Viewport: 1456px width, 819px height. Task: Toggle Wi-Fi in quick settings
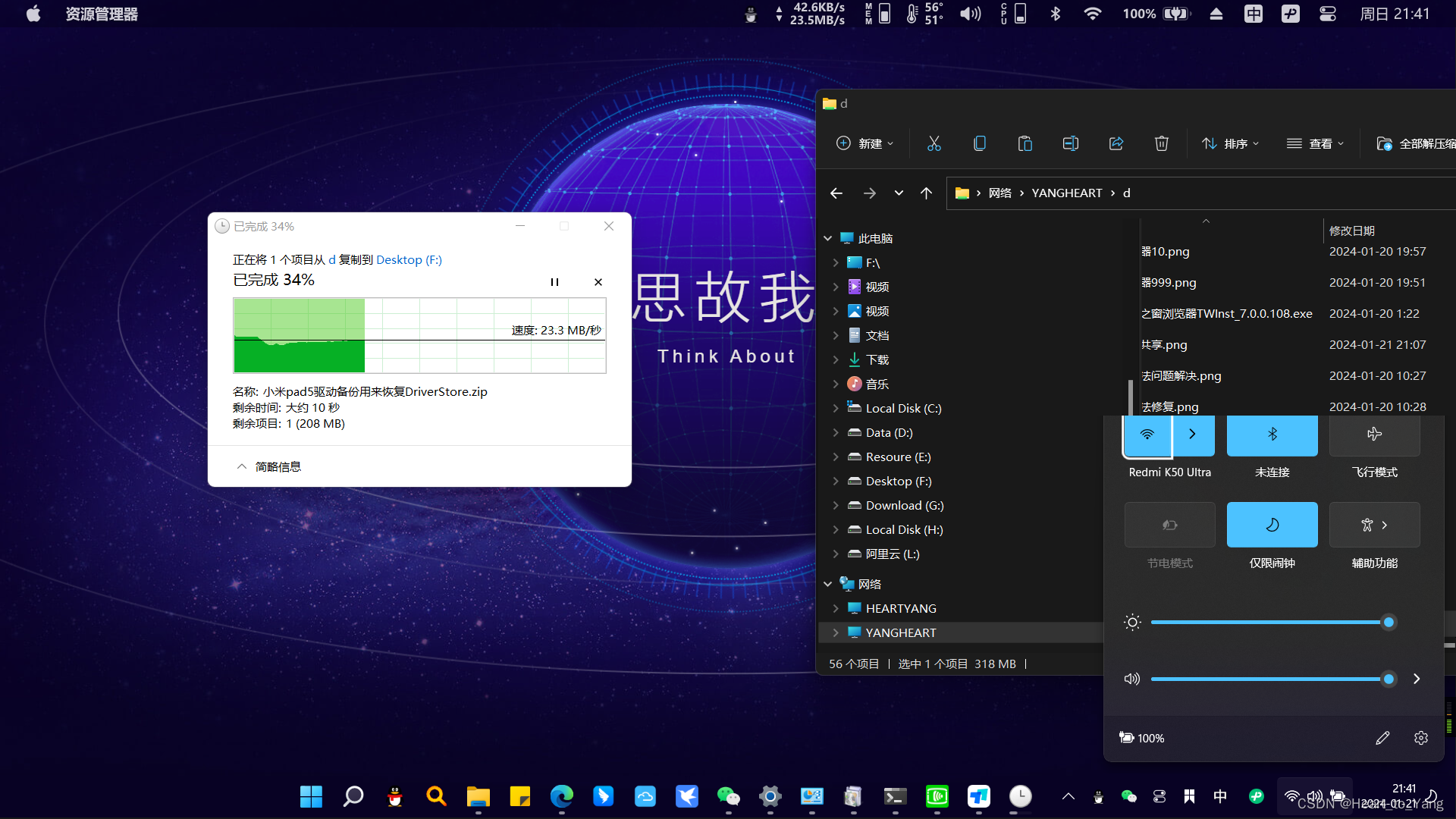1147,435
